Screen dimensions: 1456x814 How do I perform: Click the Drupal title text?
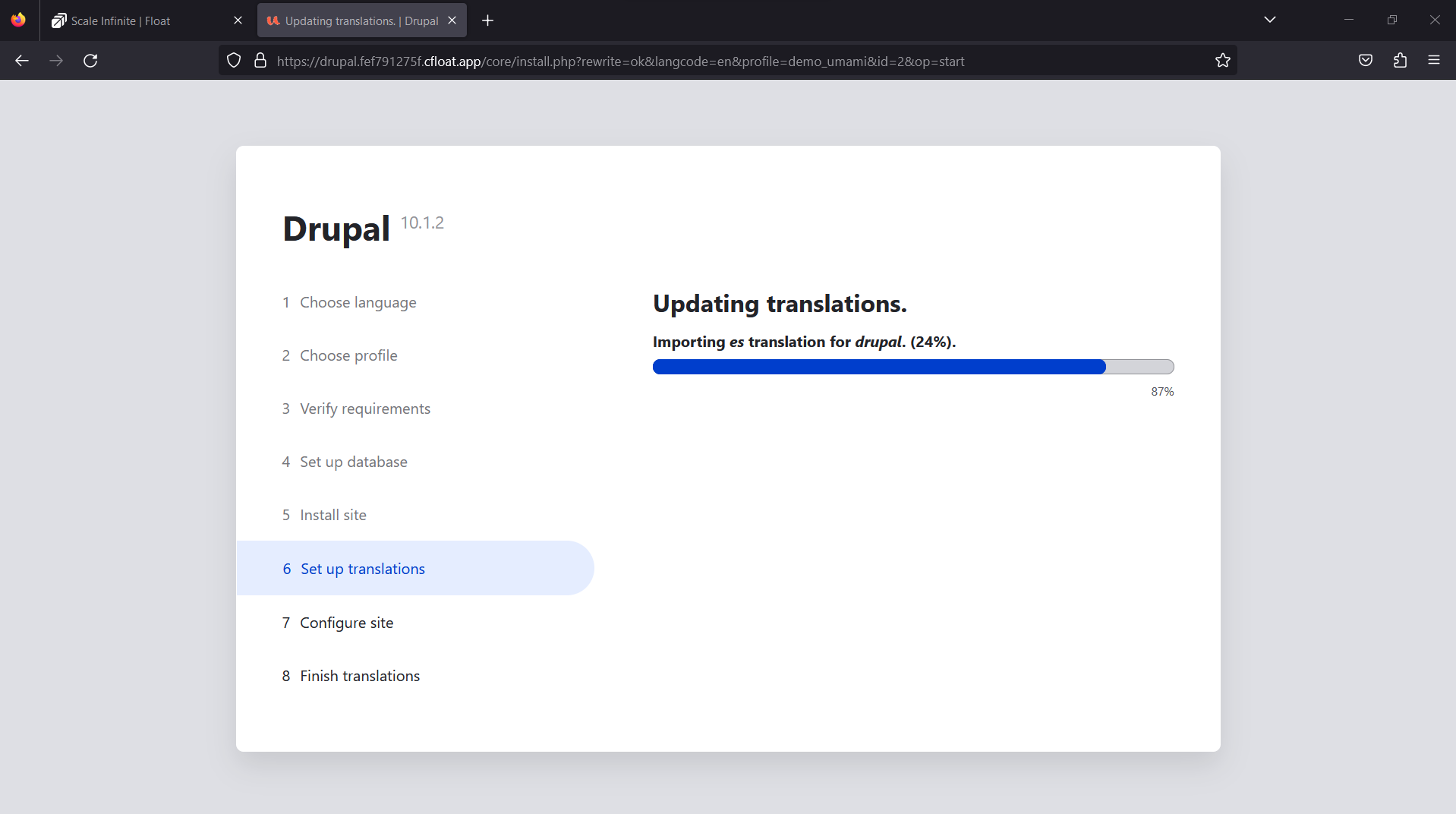point(336,229)
